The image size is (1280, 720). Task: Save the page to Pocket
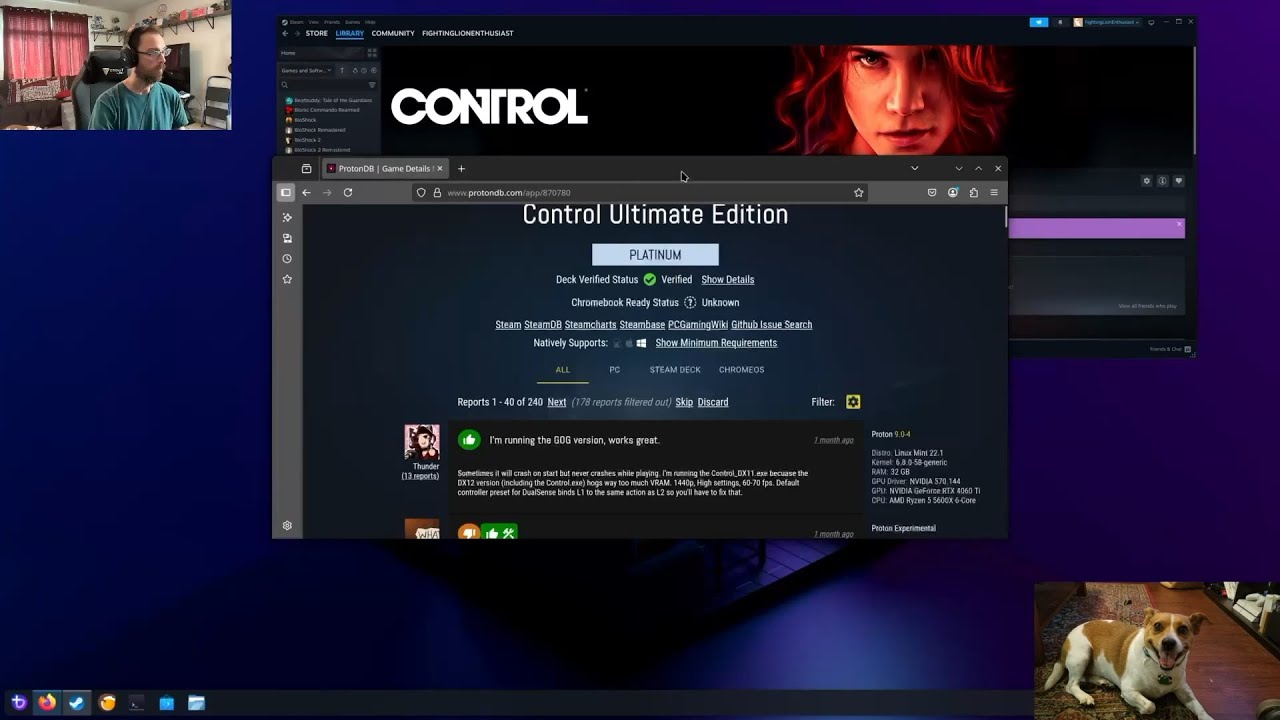(x=932, y=192)
